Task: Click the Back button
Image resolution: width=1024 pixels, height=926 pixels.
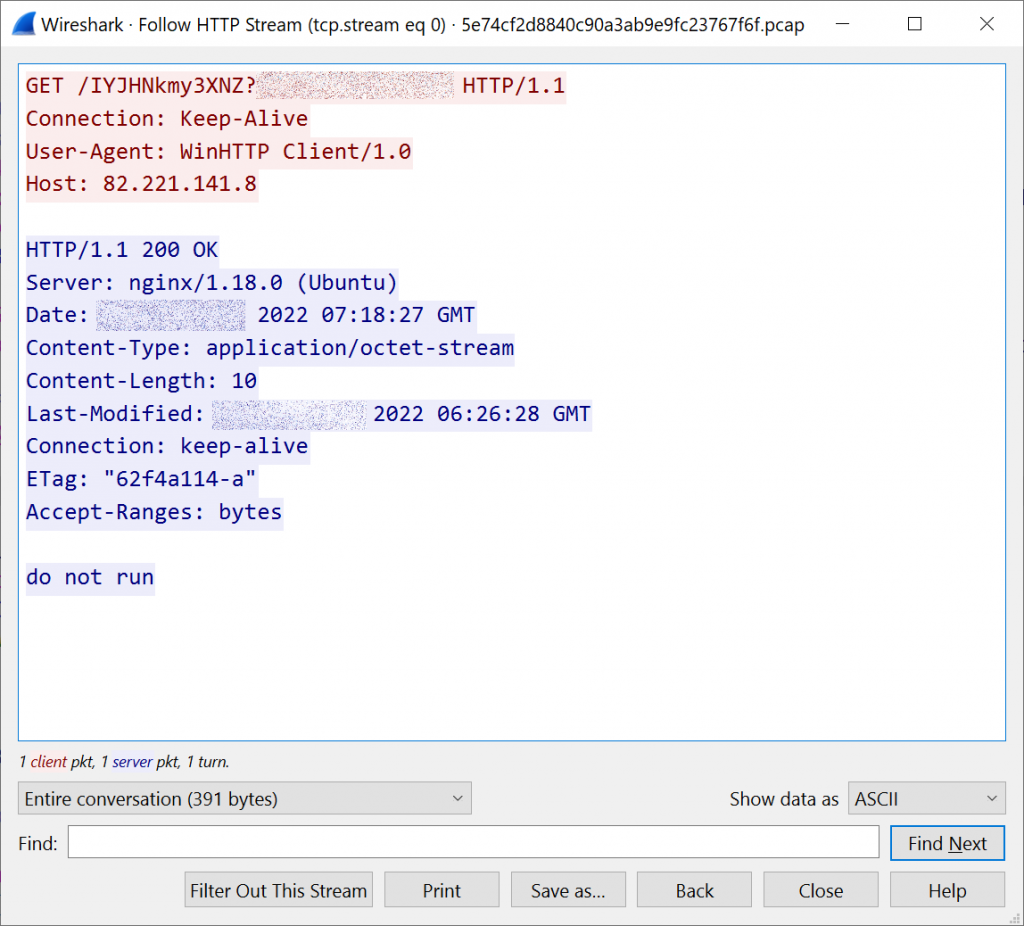Action: click(x=694, y=890)
